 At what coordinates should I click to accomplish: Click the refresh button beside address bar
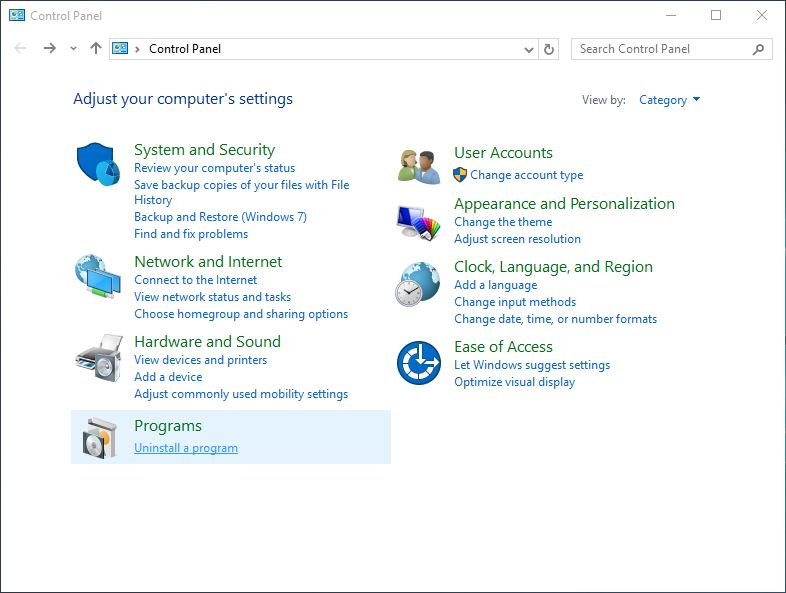click(549, 49)
